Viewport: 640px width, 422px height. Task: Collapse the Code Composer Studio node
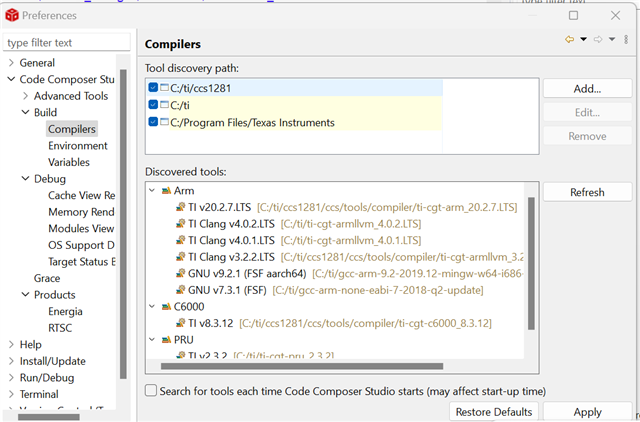pyautogui.click(x=11, y=79)
